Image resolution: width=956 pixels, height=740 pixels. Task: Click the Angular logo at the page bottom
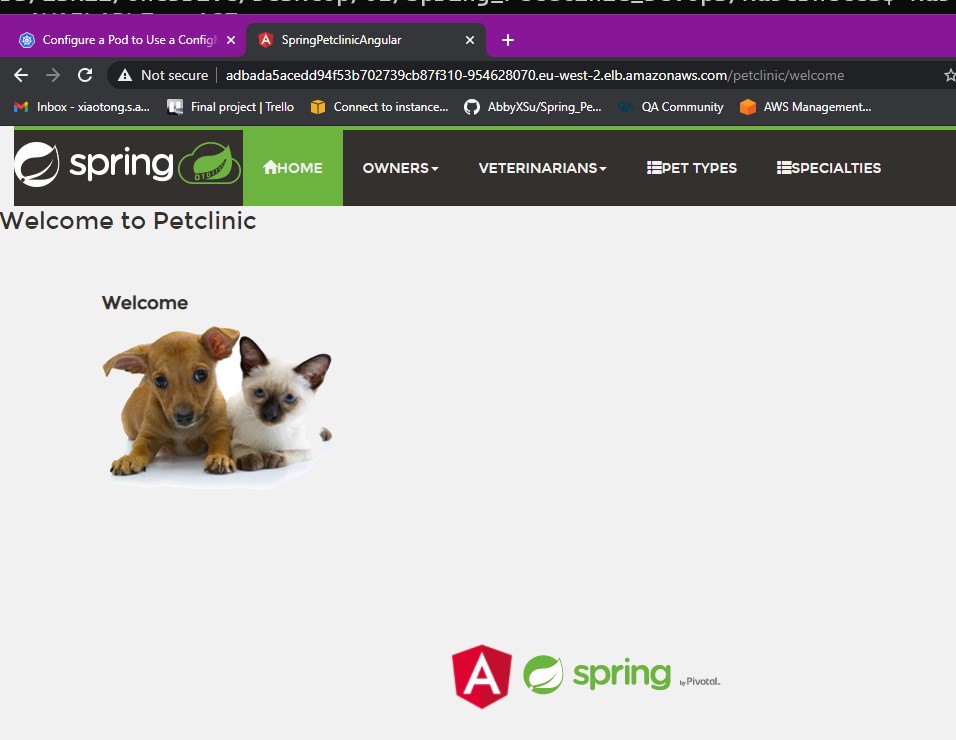[x=481, y=675]
